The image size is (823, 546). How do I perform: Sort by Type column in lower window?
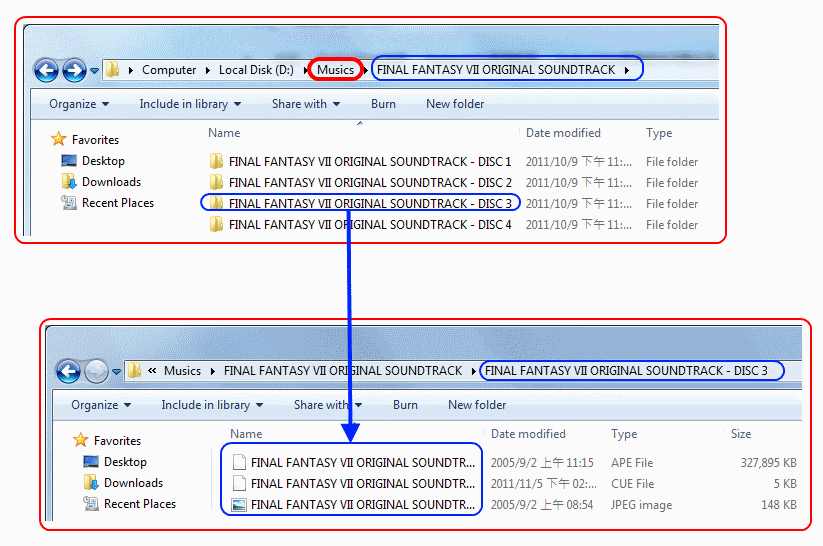pyautogui.click(x=624, y=434)
